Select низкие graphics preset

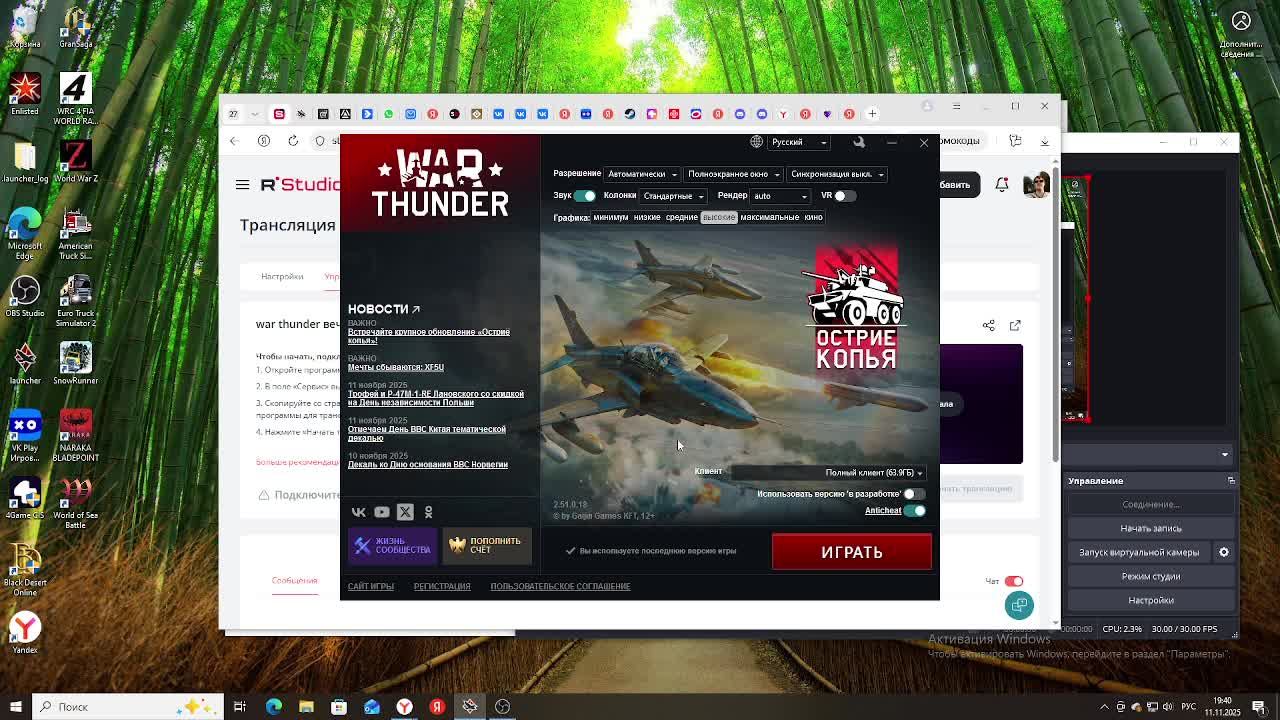[x=646, y=217]
